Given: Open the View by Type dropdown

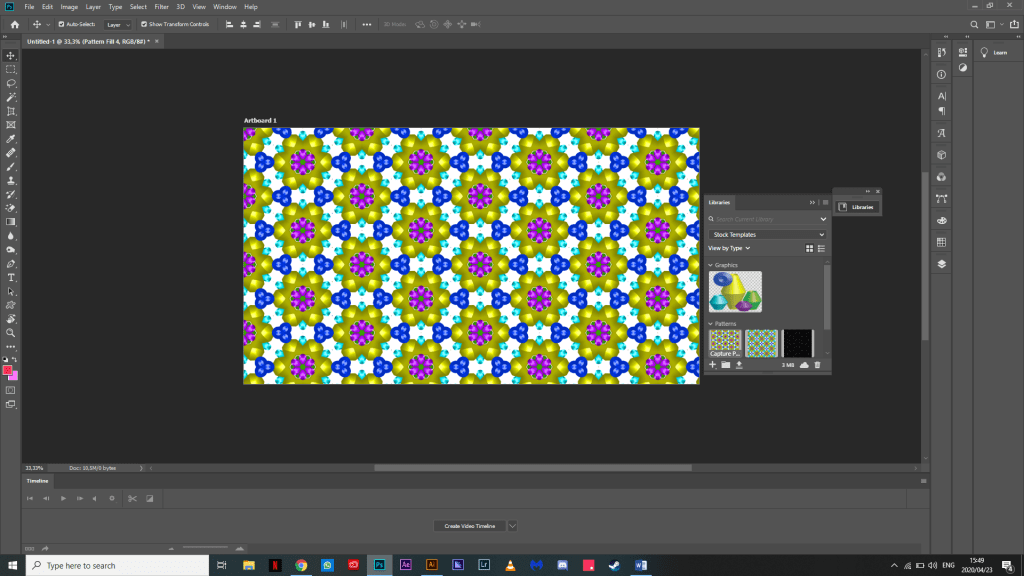Looking at the screenshot, I should (729, 248).
